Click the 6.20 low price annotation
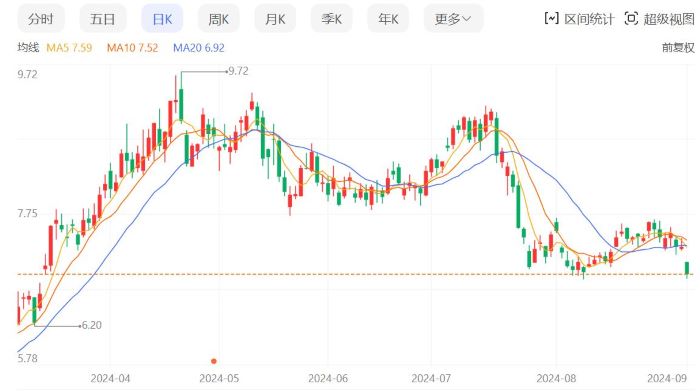Viewport: 700px width, 392px height. tap(92, 325)
